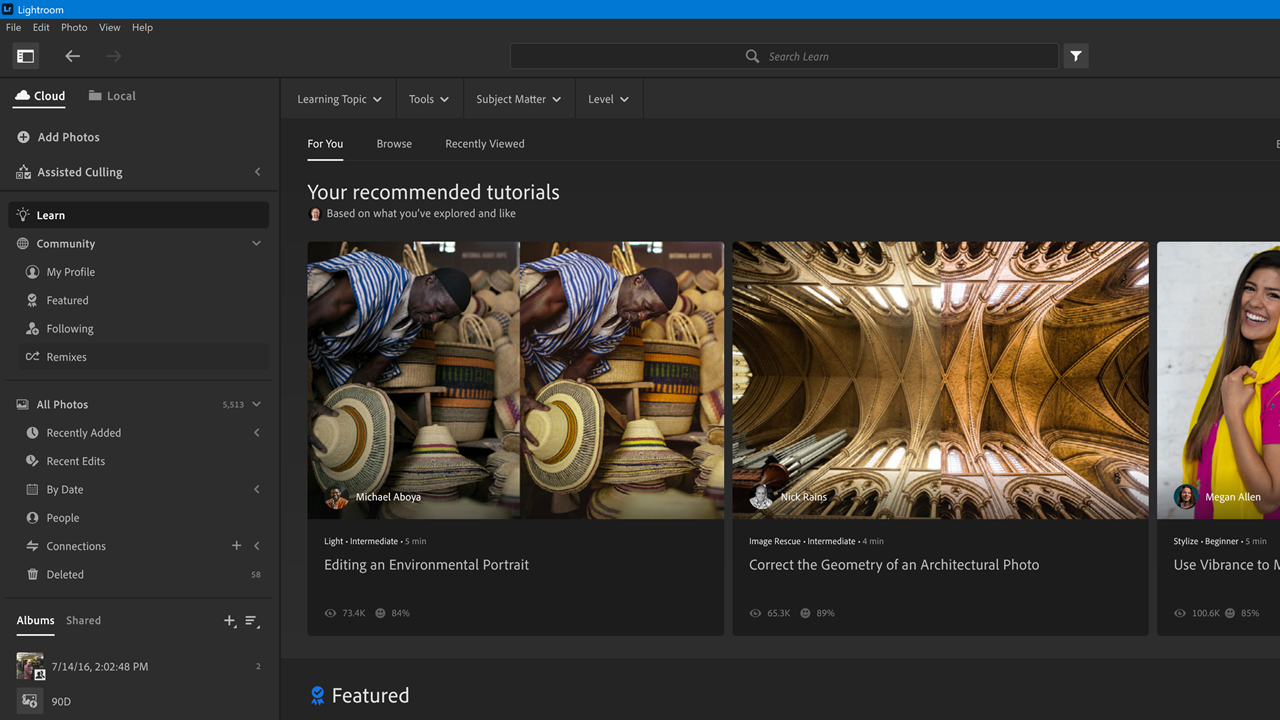Expand the Assisted Culling arrow
This screenshot has width=1280, height=720.
[257, 172]
